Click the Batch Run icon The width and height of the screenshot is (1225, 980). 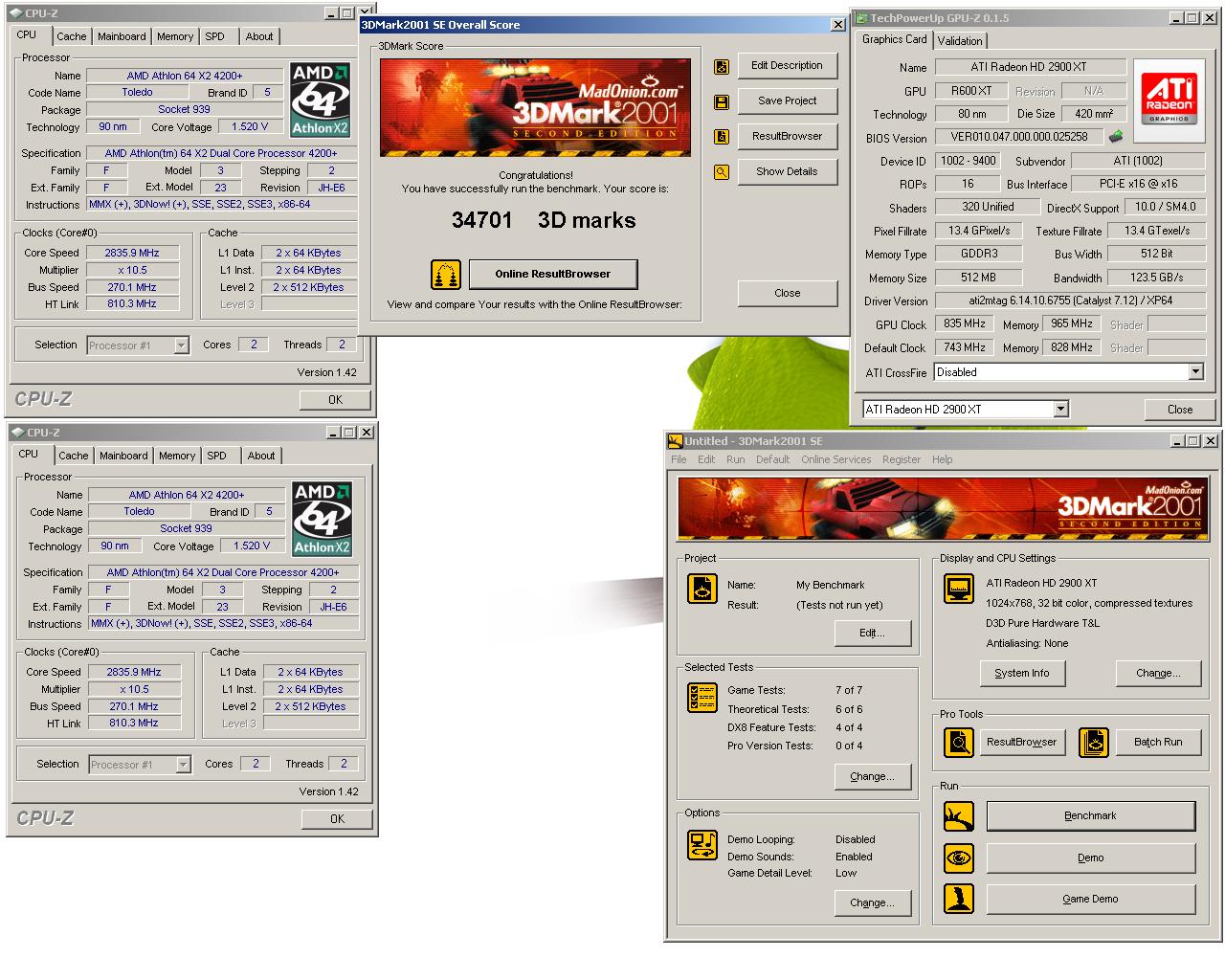[1094, 742]
